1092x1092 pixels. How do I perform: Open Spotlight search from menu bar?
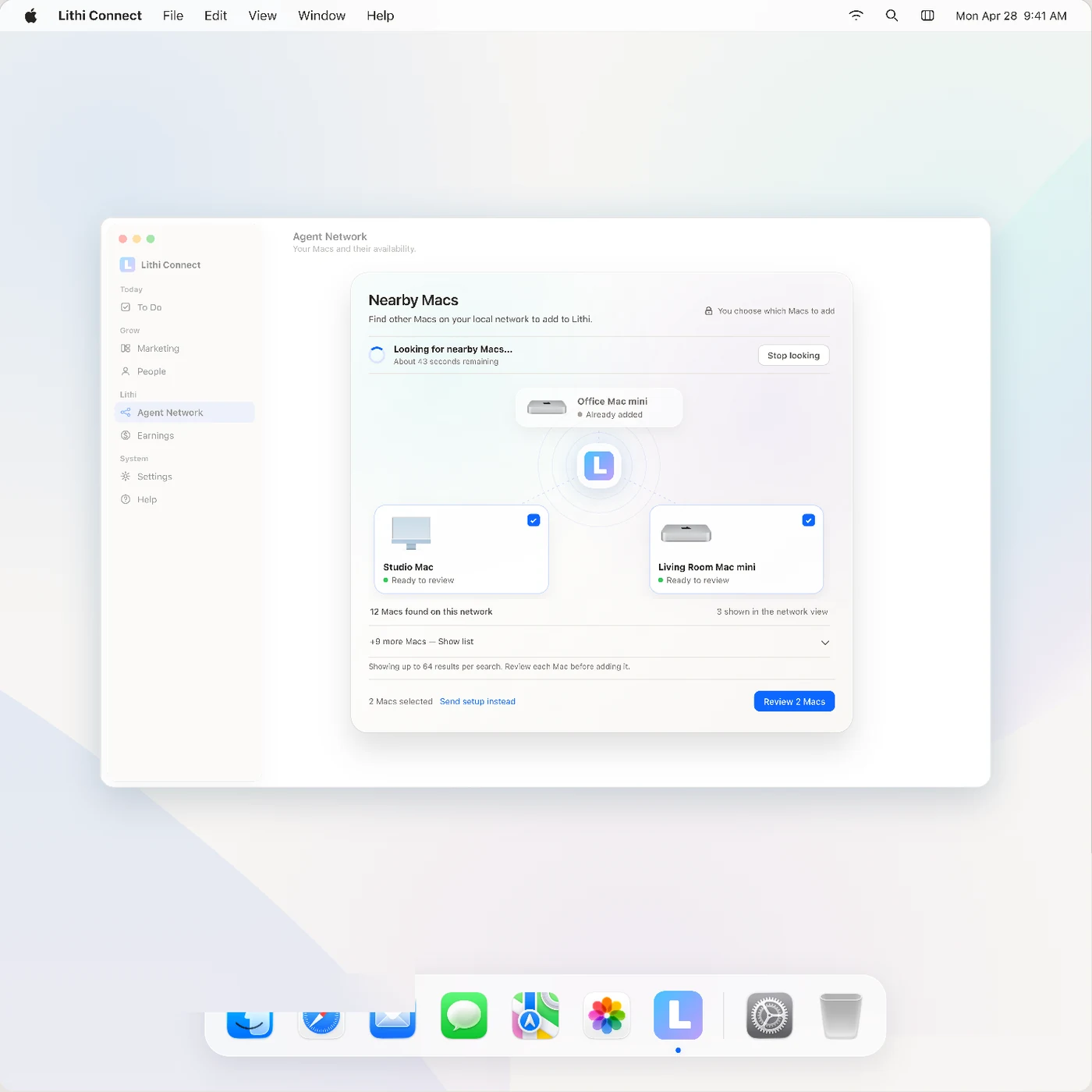coord(892,16)
